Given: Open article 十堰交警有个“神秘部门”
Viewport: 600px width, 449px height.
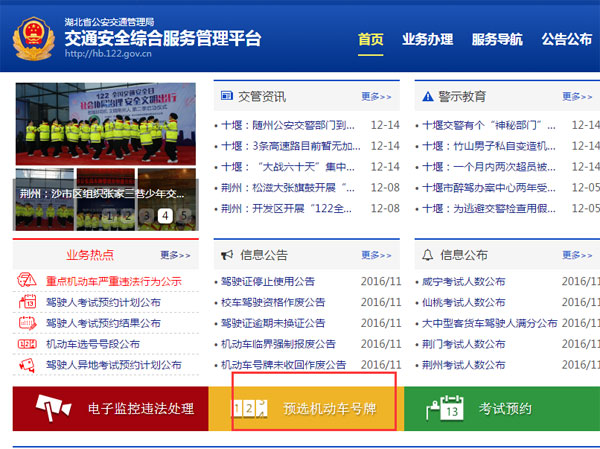Looking at the screenshot, I should (x=489, y=125).
